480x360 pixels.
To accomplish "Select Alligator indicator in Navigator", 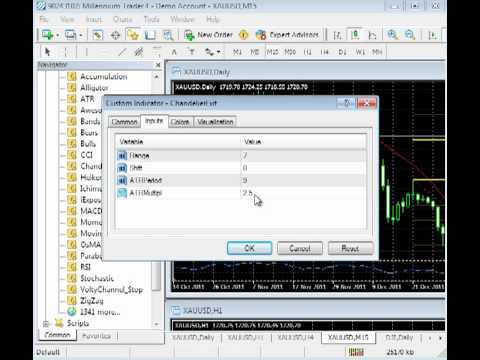I will [94, 88].
